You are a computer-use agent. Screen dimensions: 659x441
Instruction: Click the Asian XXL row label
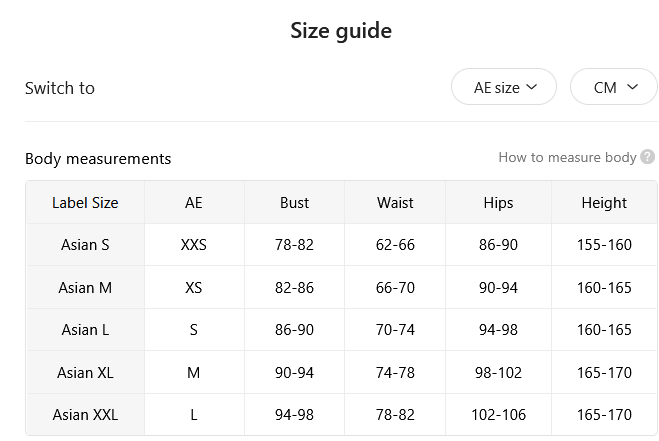tap(85, 415)
